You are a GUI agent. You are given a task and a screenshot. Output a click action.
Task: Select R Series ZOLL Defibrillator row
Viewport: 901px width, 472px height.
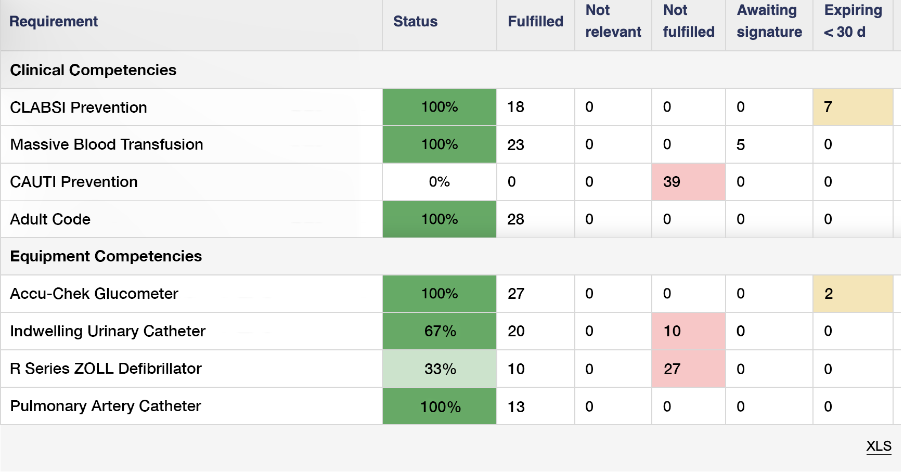coord(105,368)
